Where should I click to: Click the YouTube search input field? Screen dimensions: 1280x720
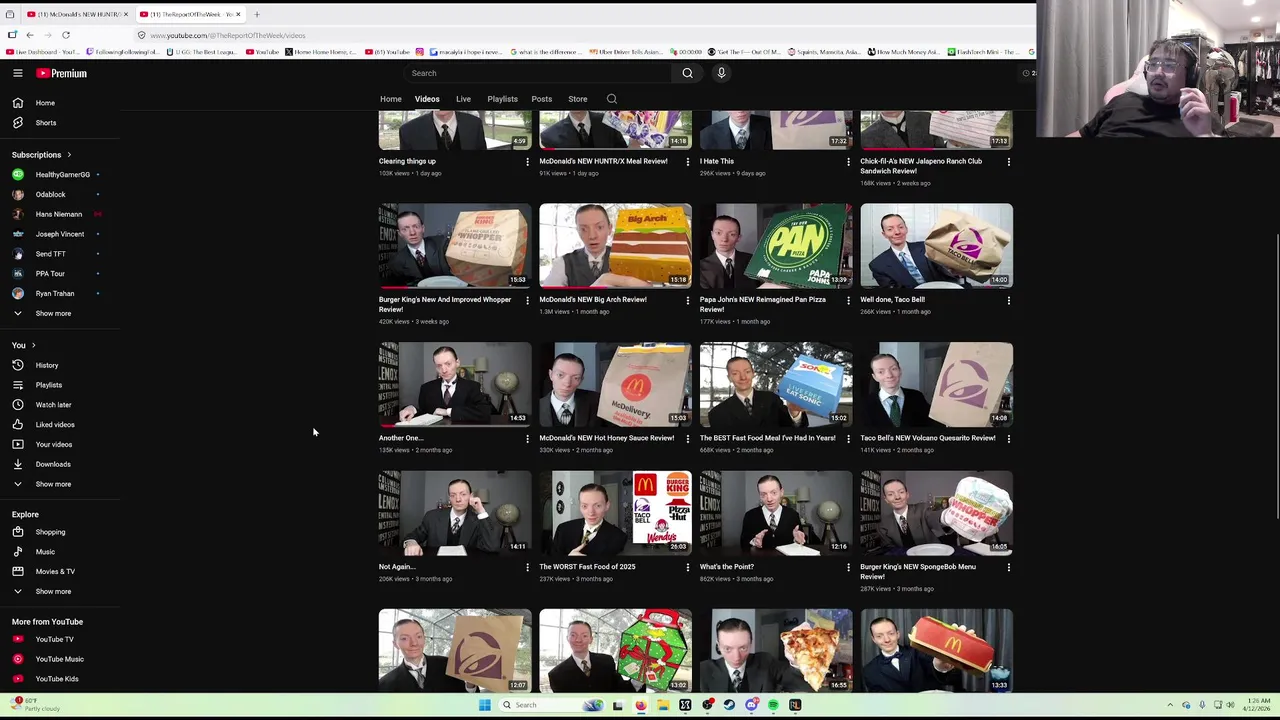(540, 73)
